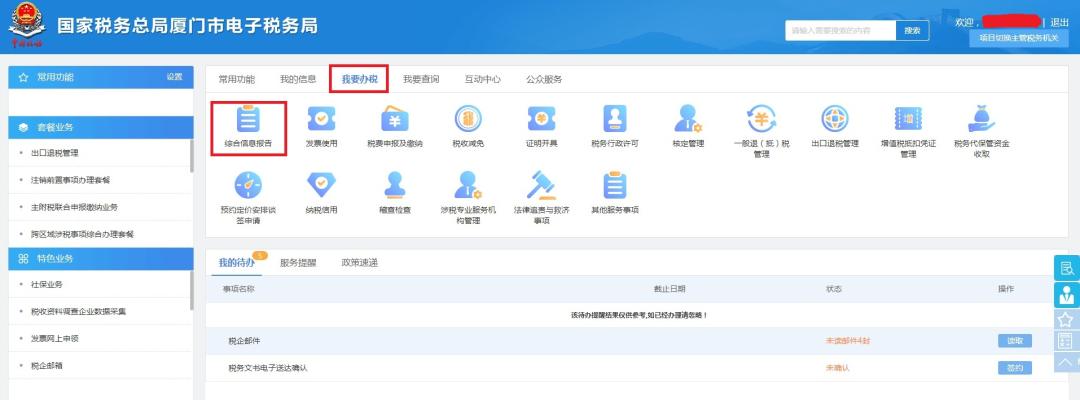Open 税务代保管资金收取 icon
This screenshot has height=400, width=1080.
982,118
